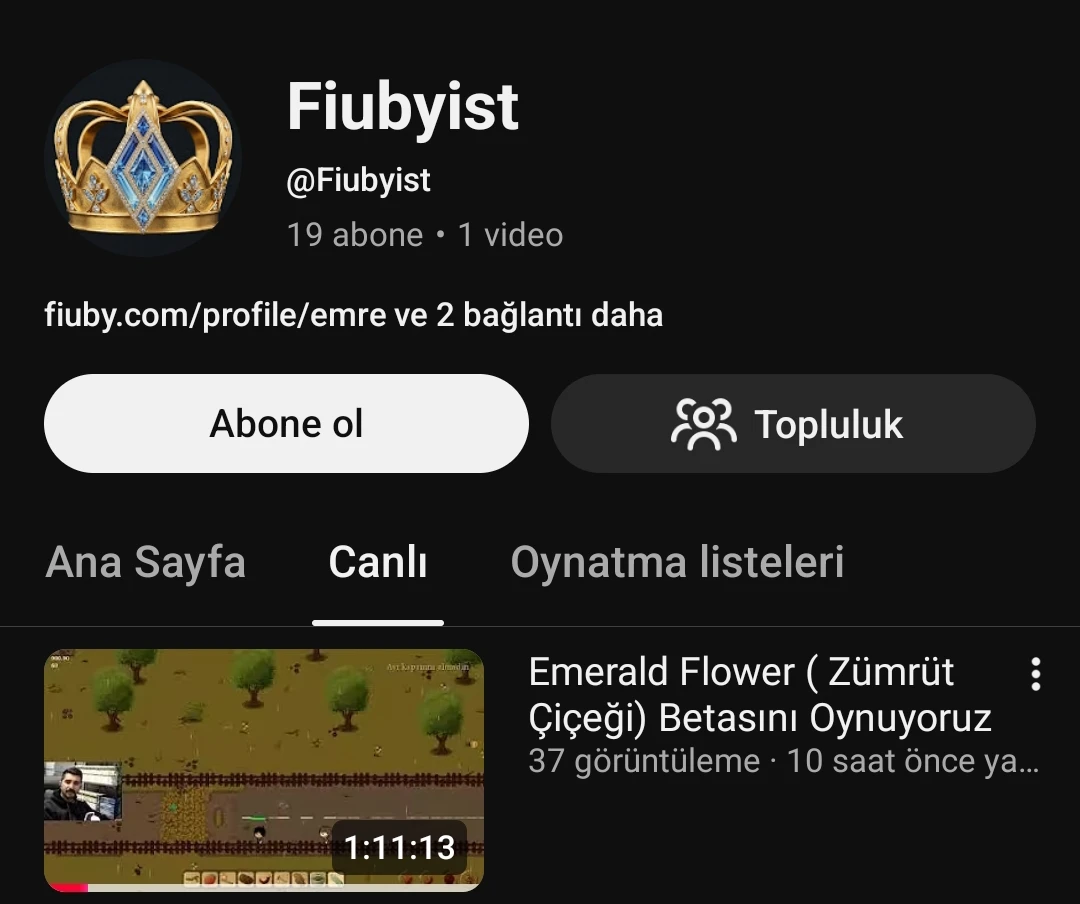
Task: Click the 1 video count text
Action: click(510, 235)
